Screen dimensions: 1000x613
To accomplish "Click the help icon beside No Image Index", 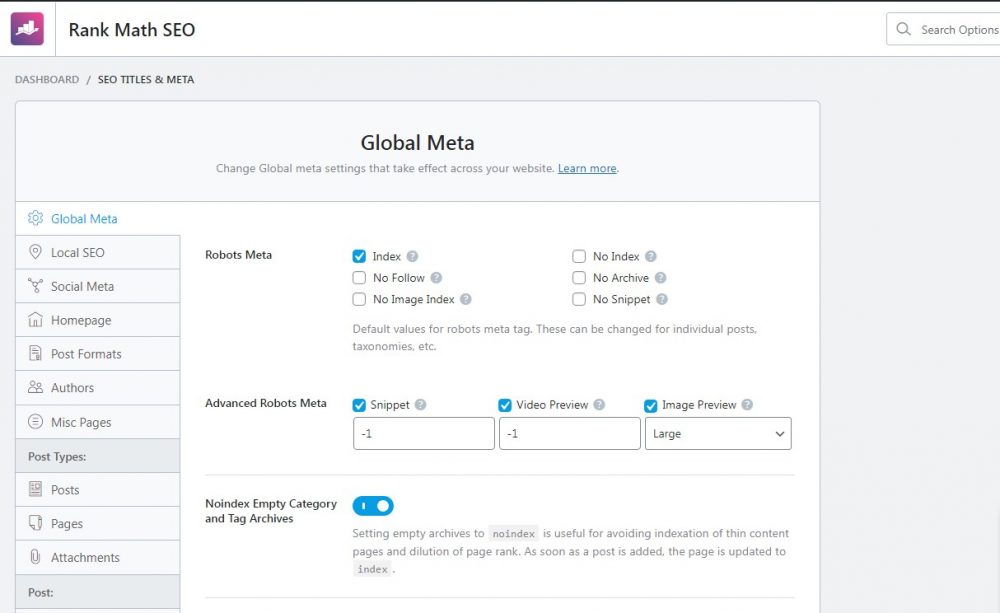I will click(466, 299).
